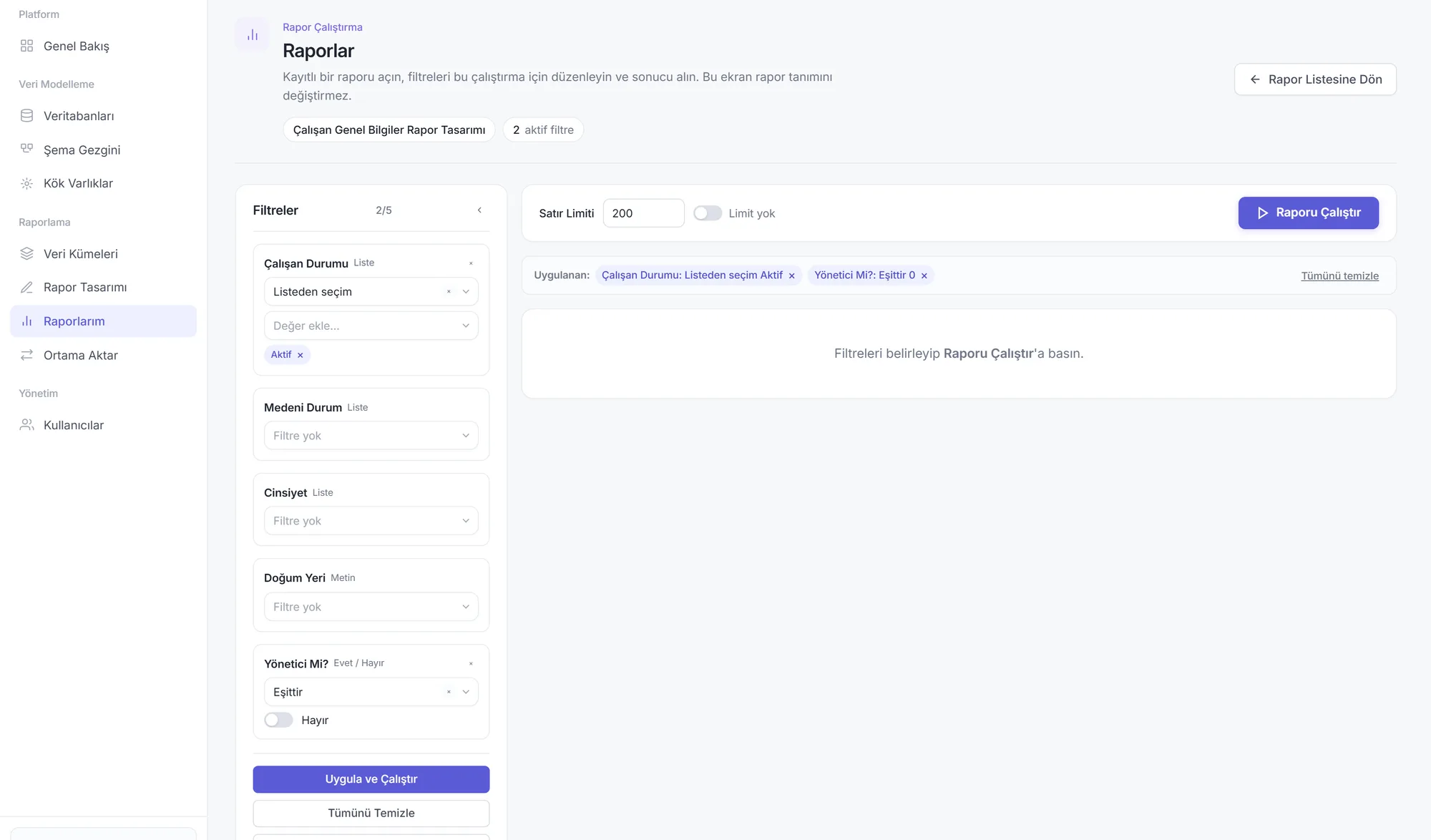Click the Tümünü temizle link
This screenshot has height=840, width=1431.
tap(1339, 275)
